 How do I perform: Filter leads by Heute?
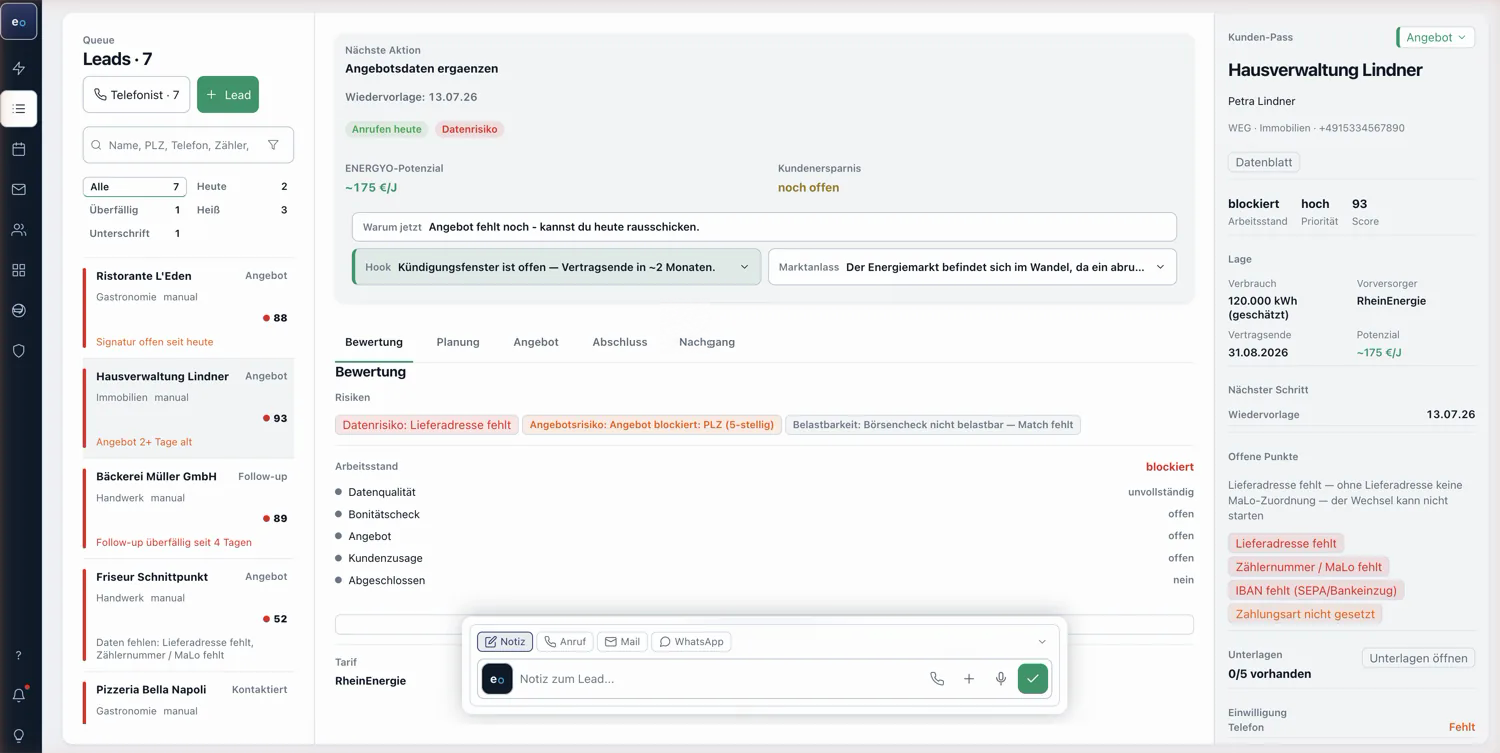[x=242, y=187]
